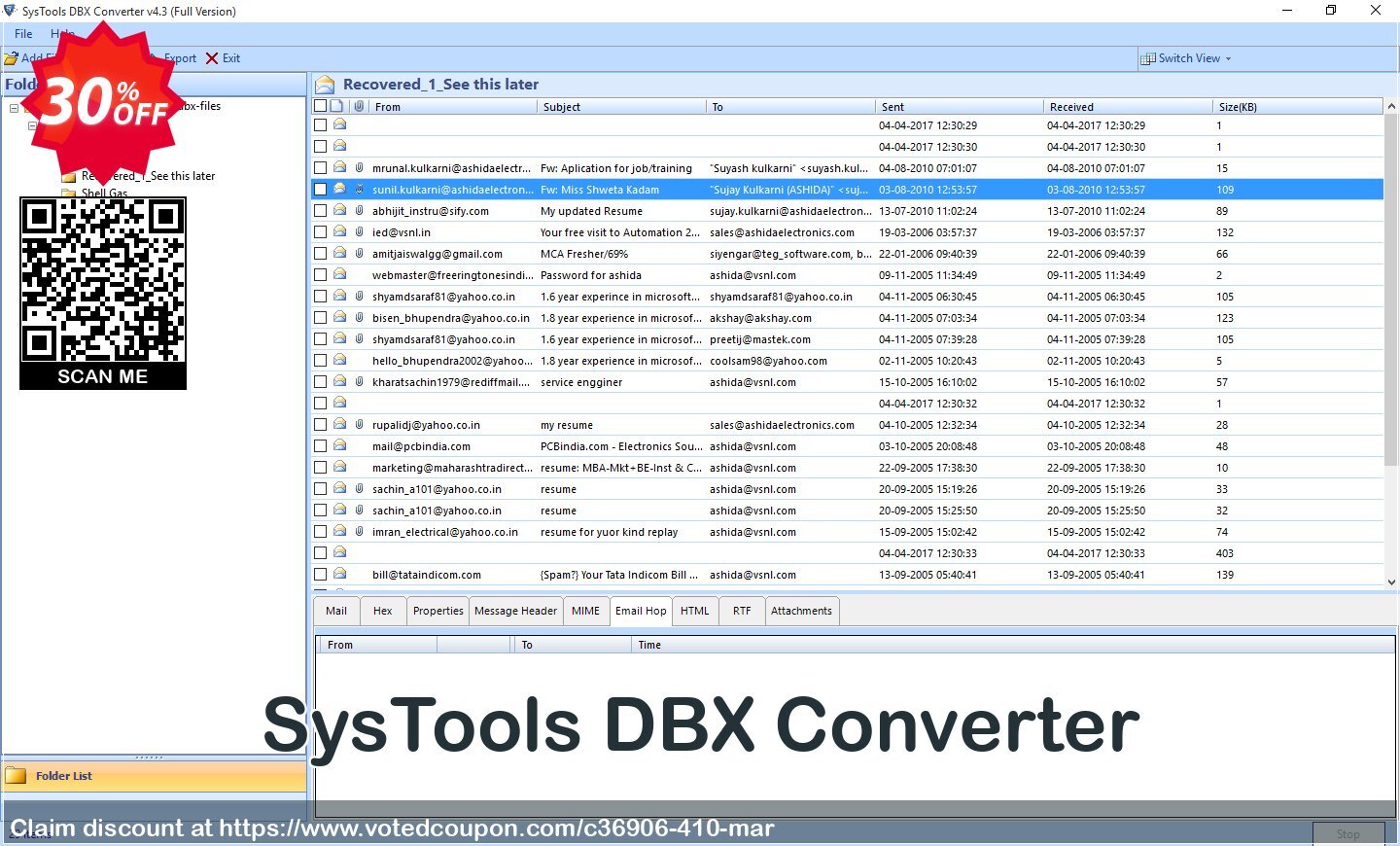
Task: Click the attachment column header icon
Action: pyautogui.click(x=359, y=106)
